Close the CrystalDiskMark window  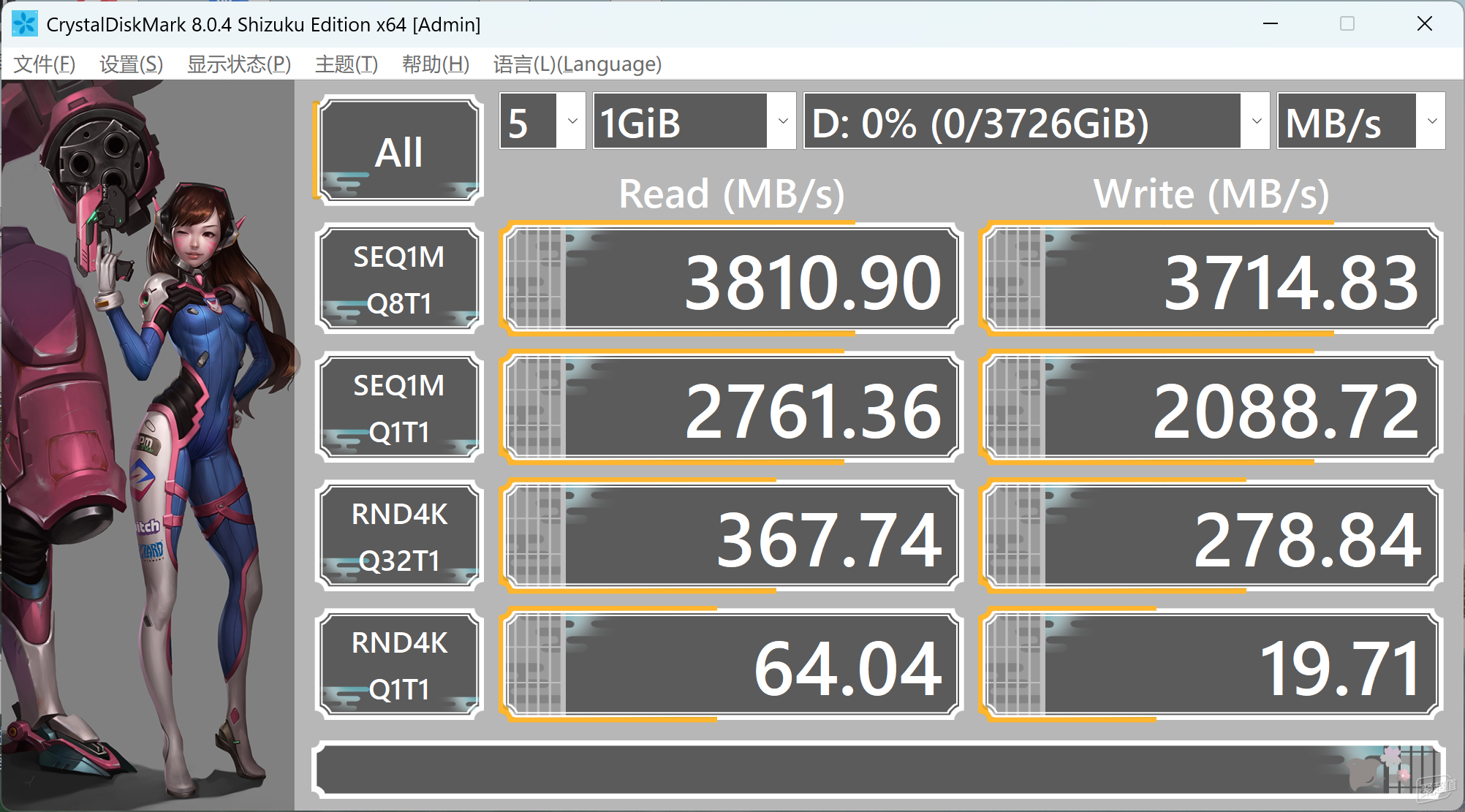1424,24
